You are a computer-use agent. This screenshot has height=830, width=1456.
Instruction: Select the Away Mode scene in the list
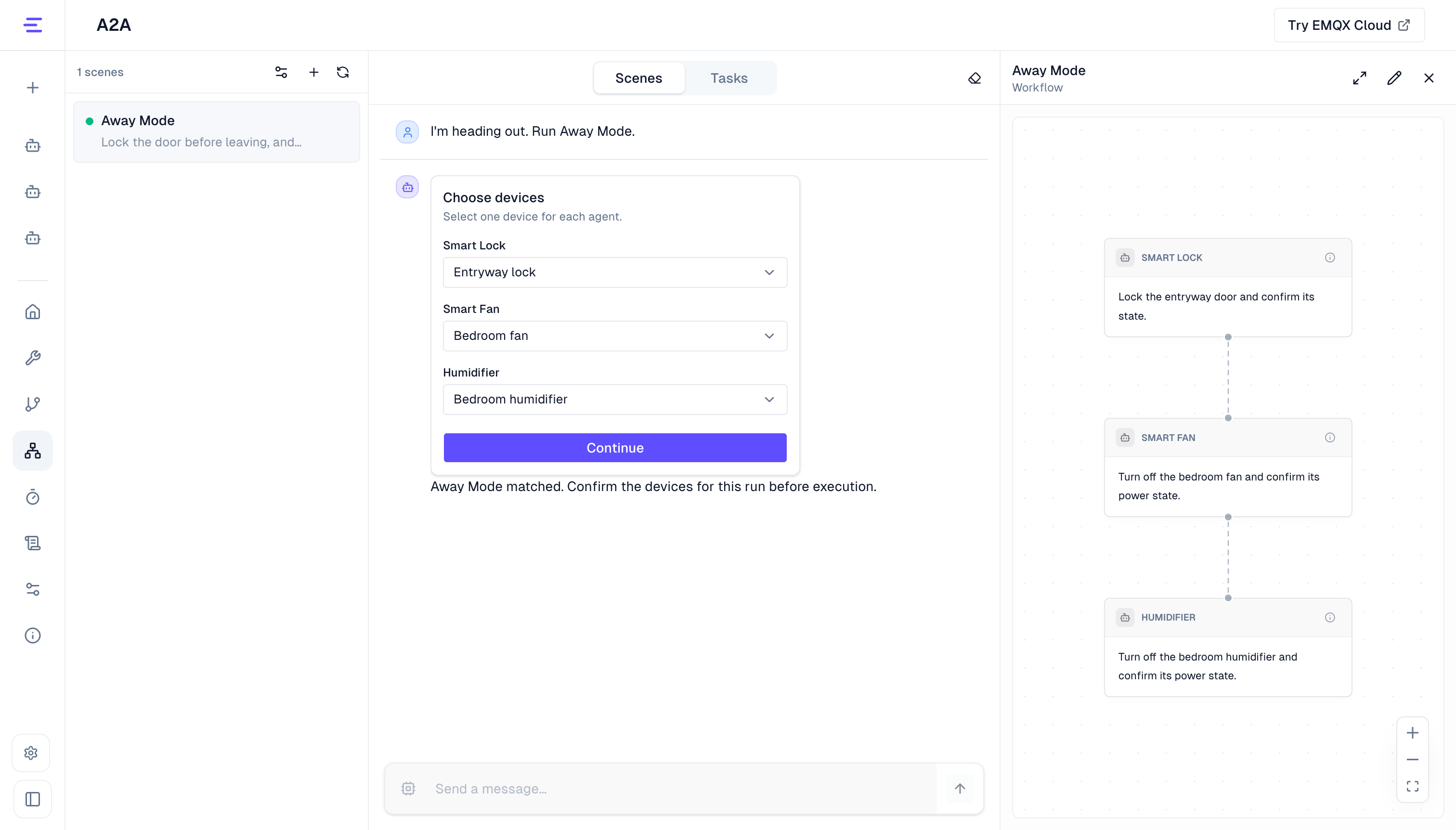(x=217, y=132)
